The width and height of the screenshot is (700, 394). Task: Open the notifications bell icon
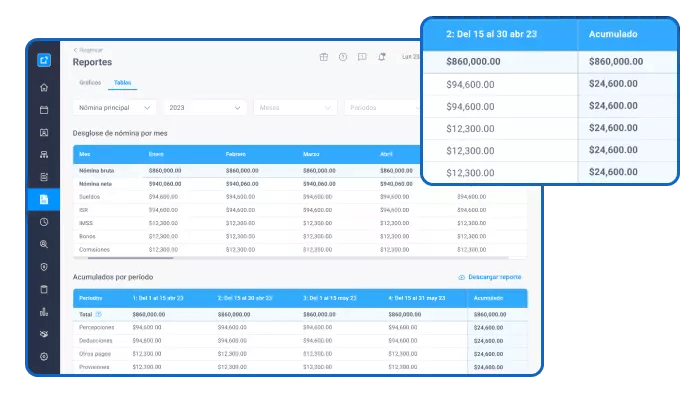coord(382,57)
